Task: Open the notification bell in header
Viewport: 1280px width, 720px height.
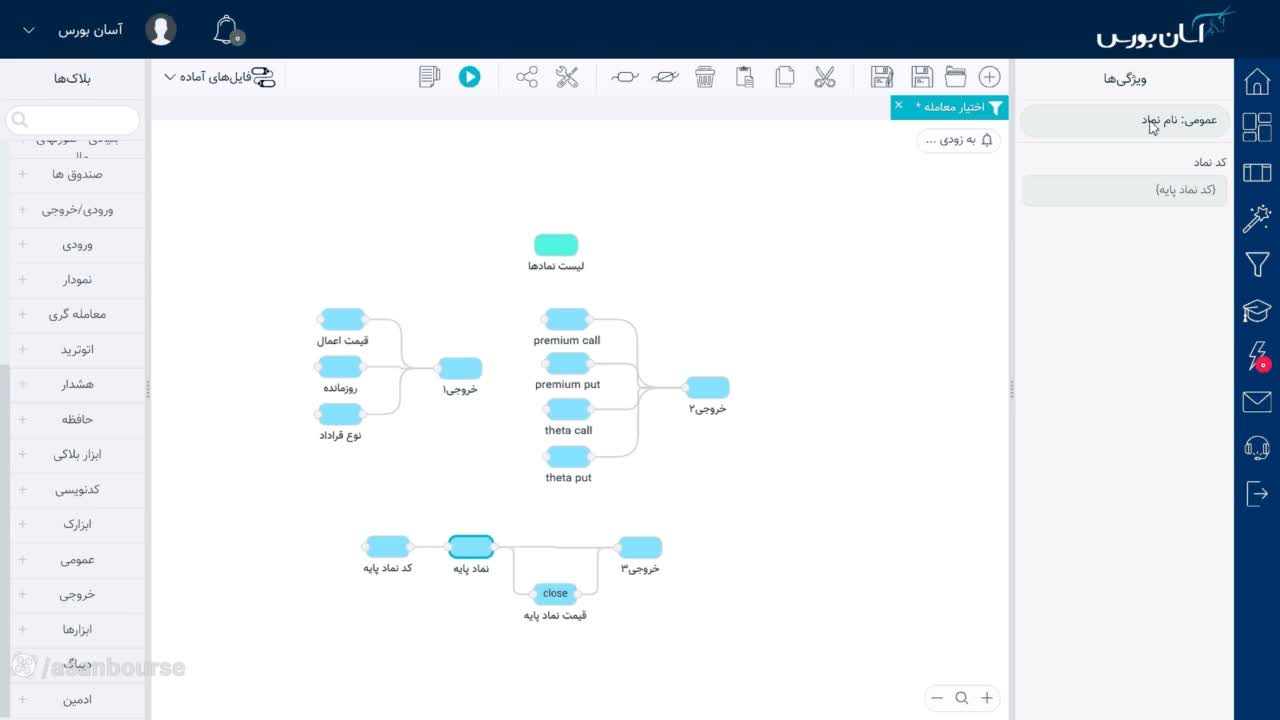Action: coord(227,30)
